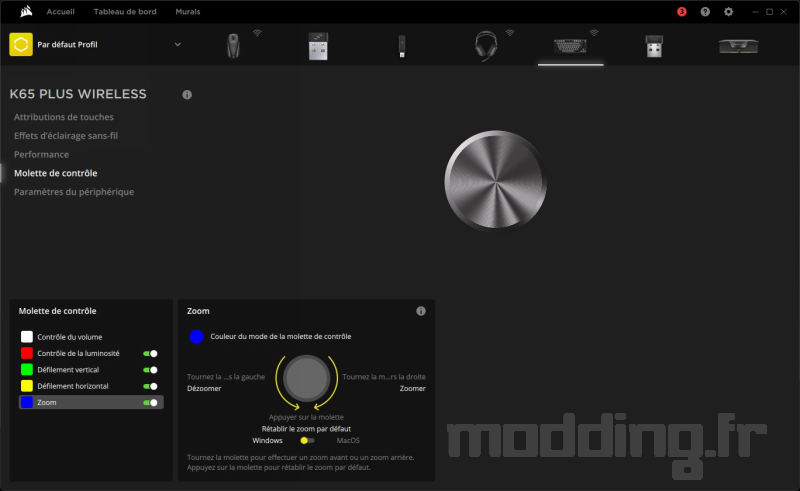Click the grey dial in Zoom panel
This screenshot has height=491, width=800.
(307, 378)
